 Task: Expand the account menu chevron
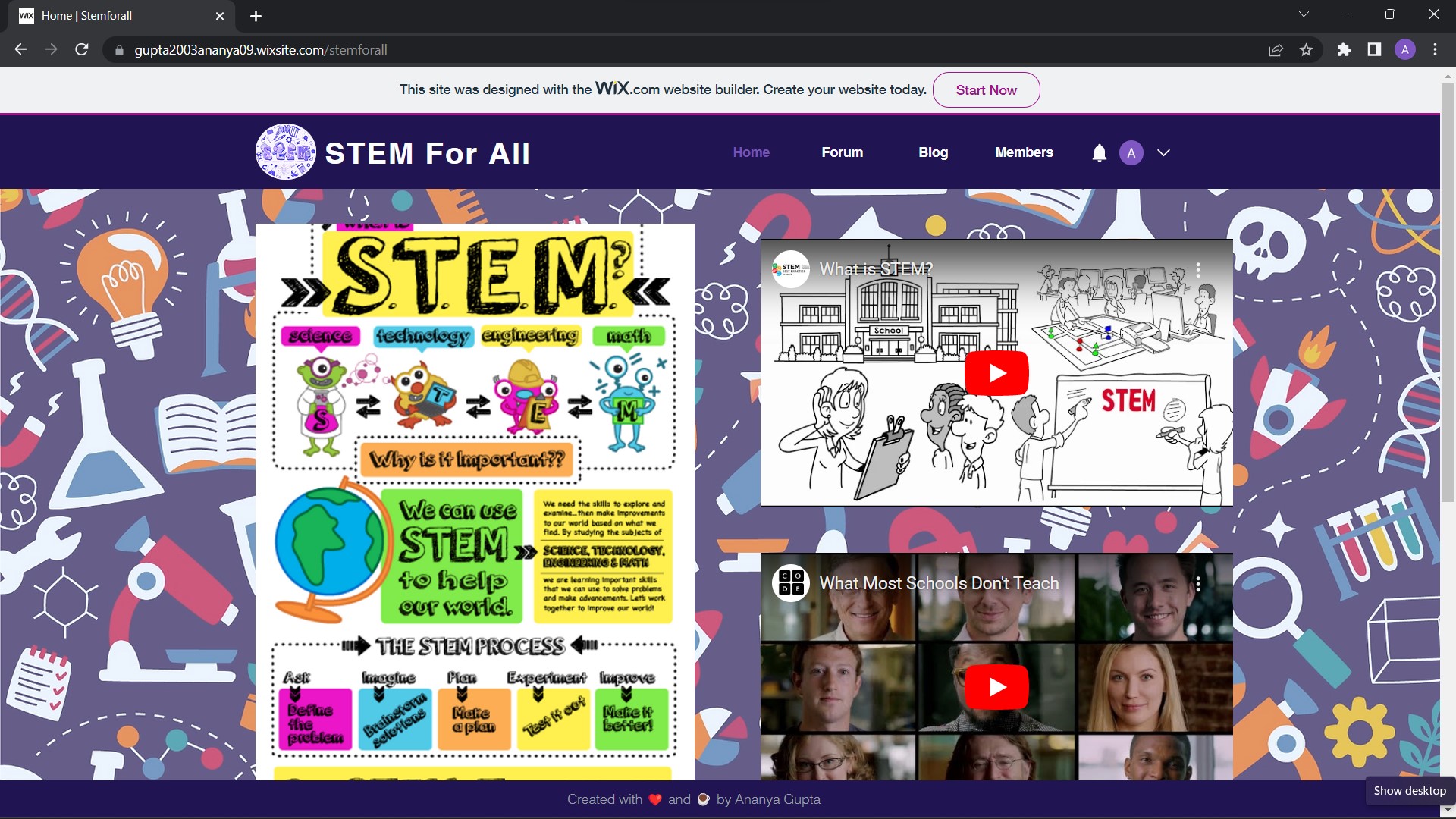point(1163,153)
